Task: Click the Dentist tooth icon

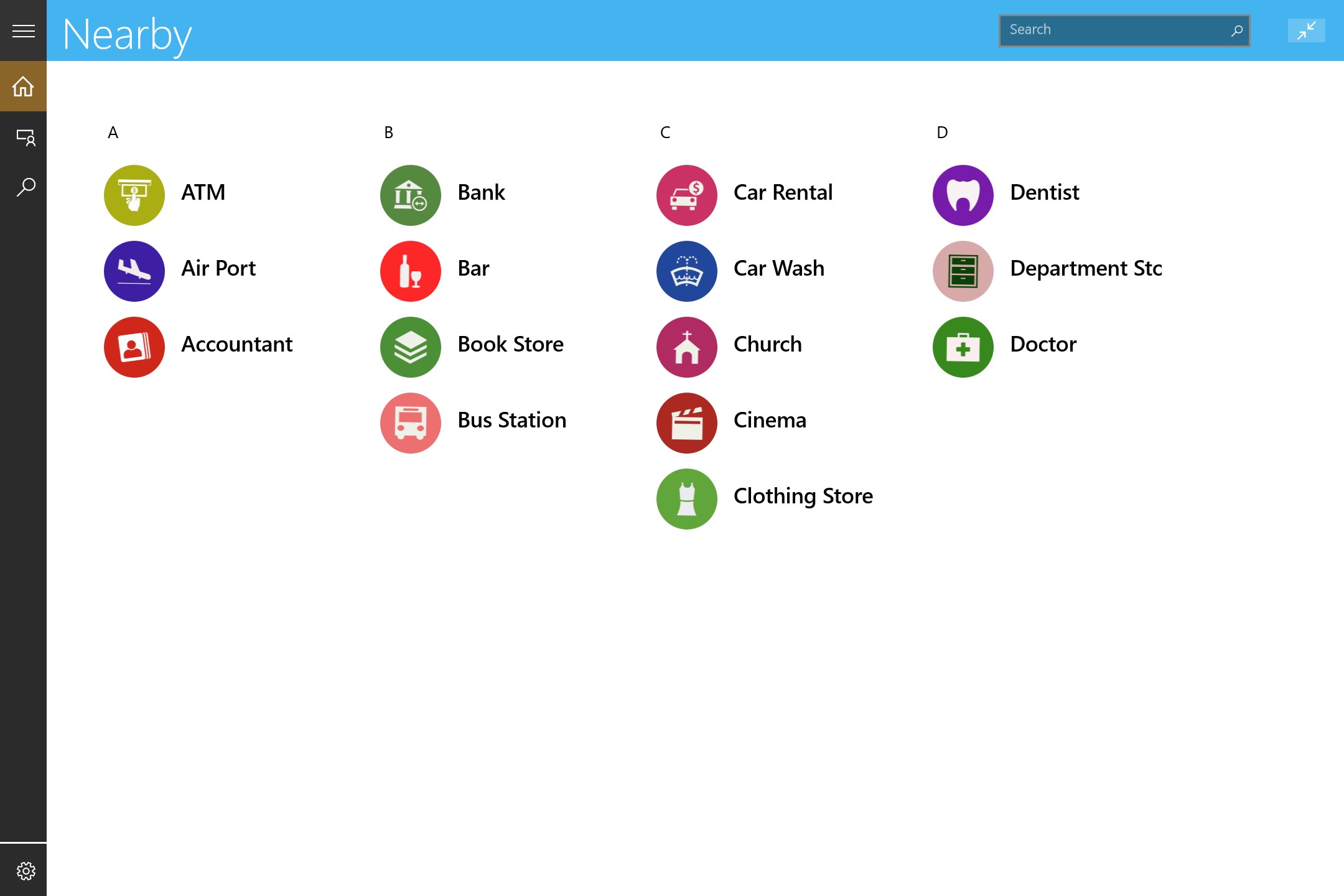Action: point(963,195)
